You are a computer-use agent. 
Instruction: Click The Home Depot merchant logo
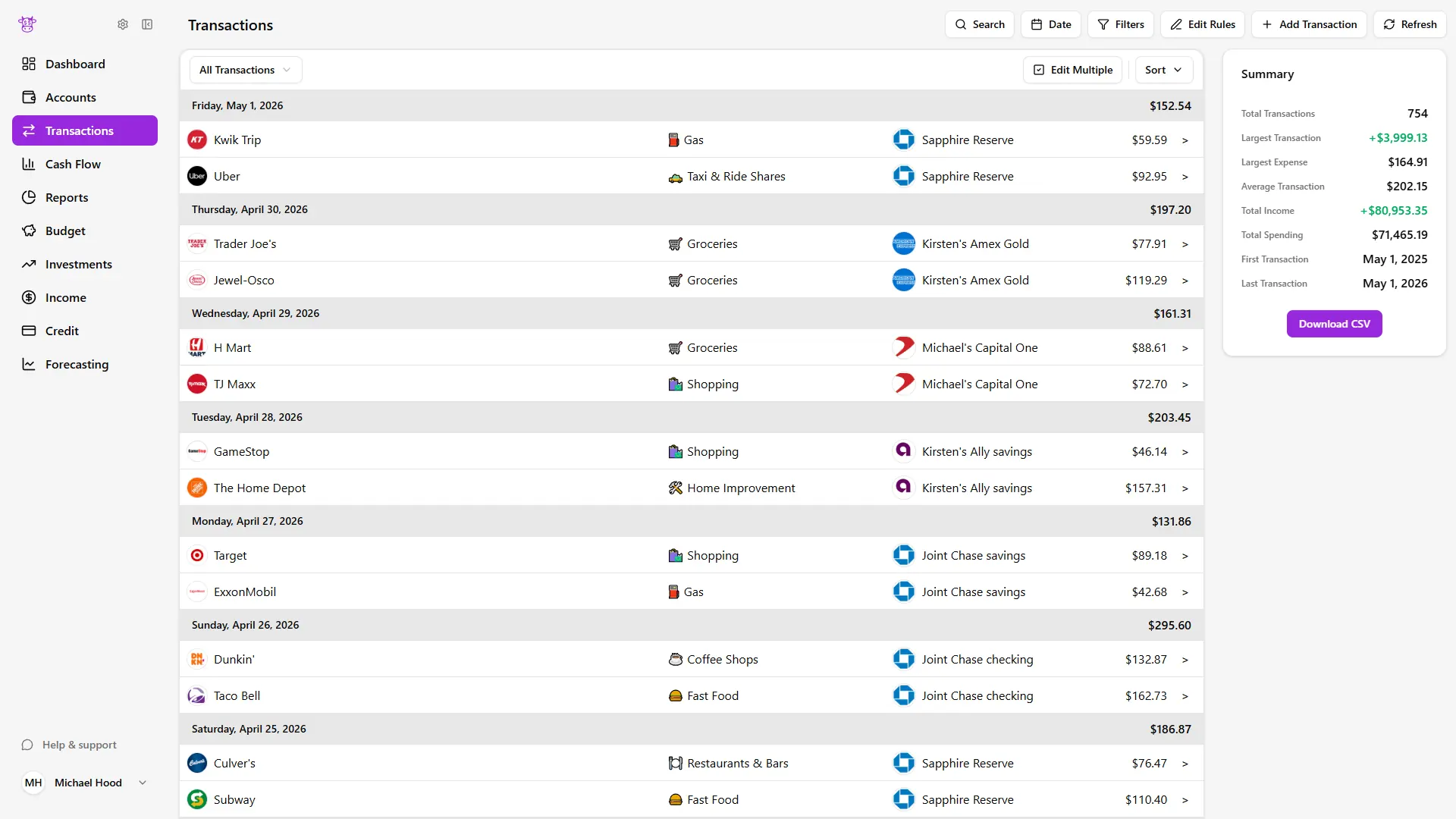pyautogui.click(x=197, y=488)
